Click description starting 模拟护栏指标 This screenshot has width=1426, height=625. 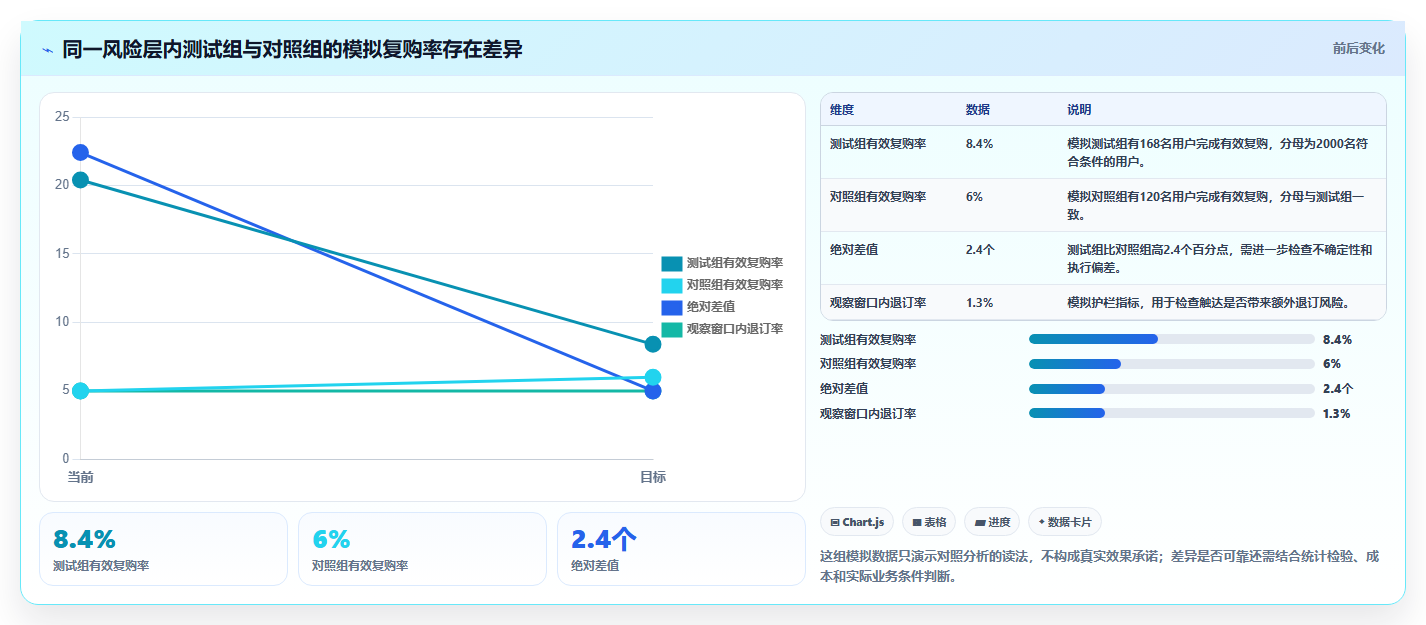1209,302
